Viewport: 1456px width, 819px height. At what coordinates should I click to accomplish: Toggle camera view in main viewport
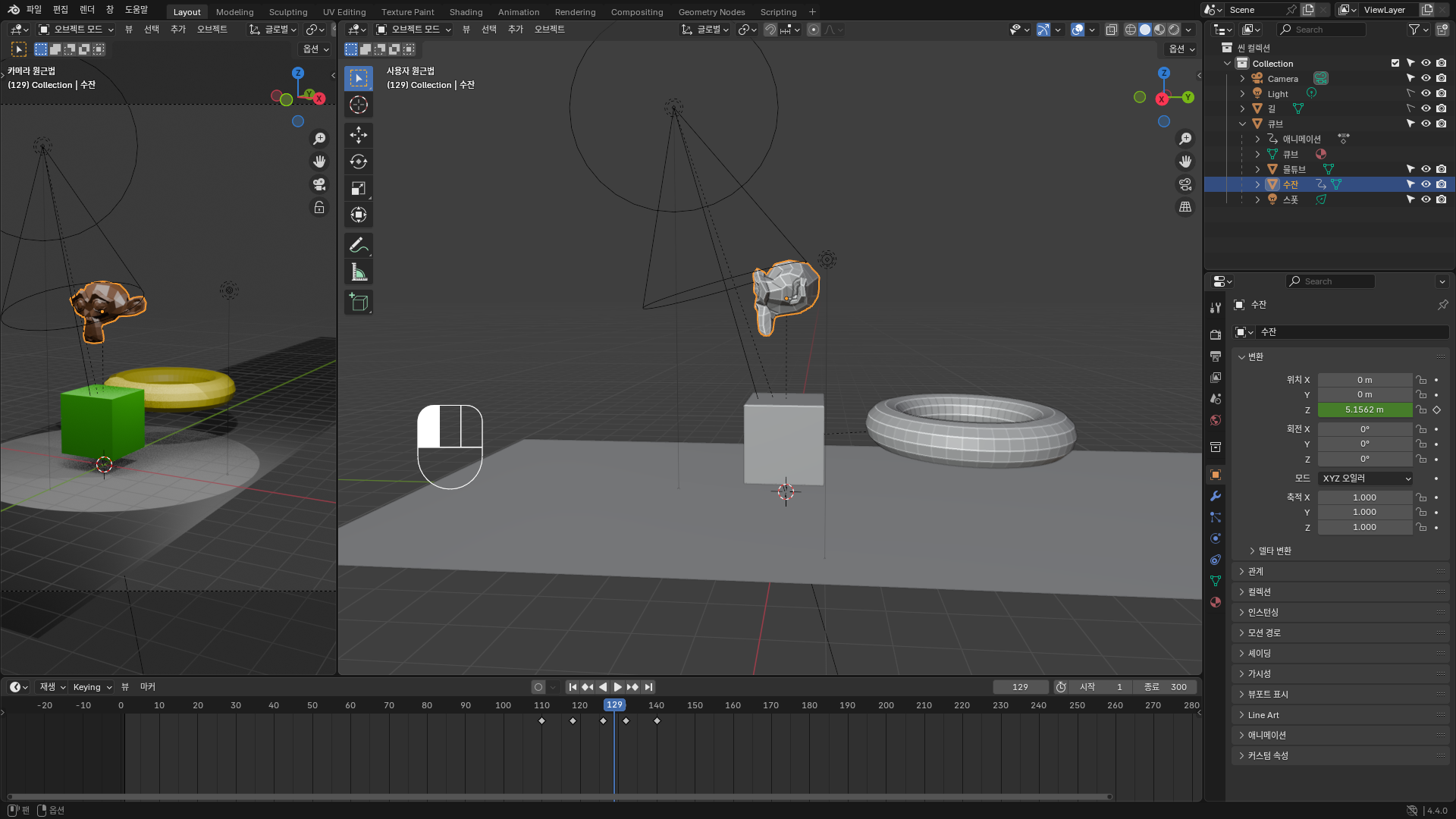(1185, 184)
